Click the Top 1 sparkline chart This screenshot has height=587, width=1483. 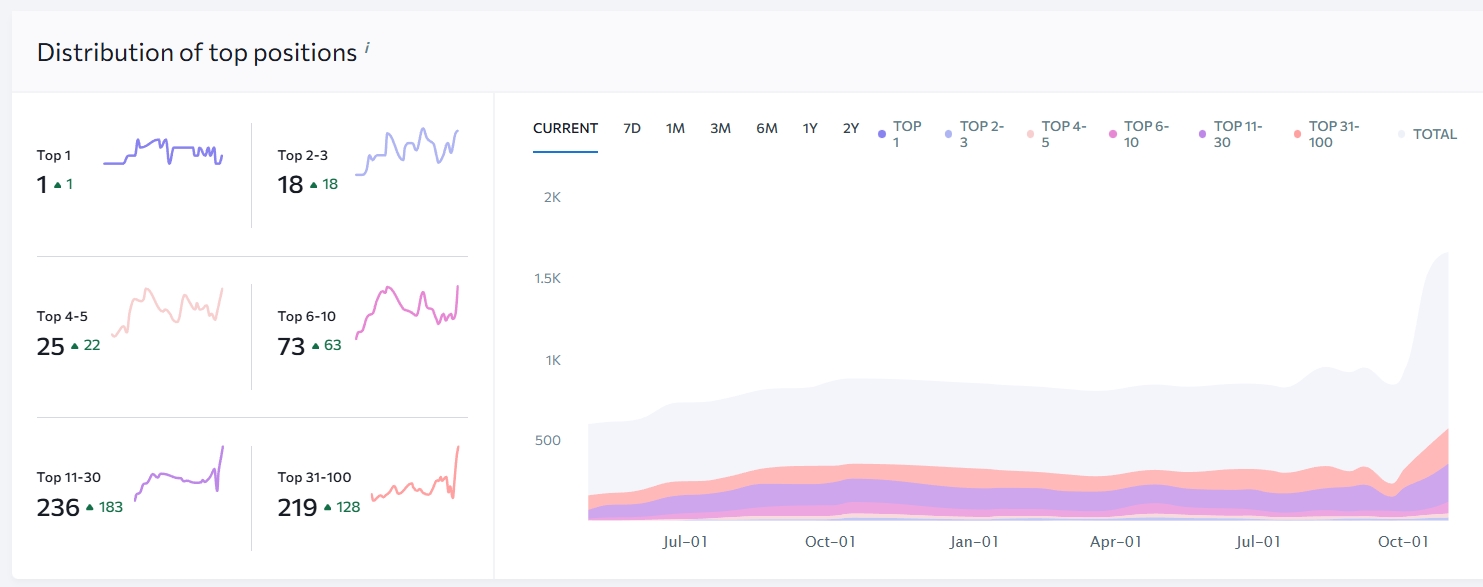pyautogui.click(x=163, y=152)
